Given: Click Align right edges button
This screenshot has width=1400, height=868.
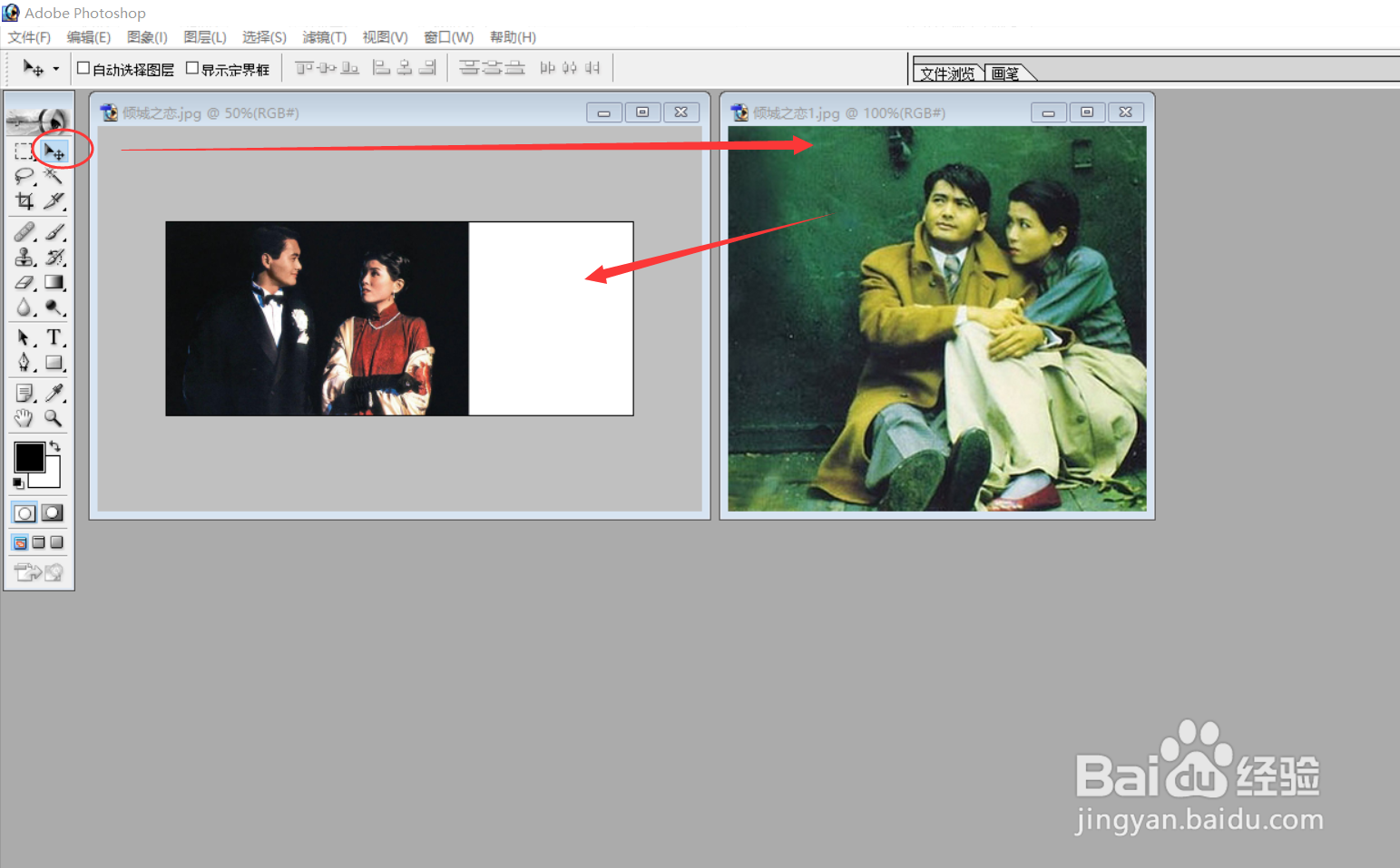Looking at the screenshot, I should [427, 68].
